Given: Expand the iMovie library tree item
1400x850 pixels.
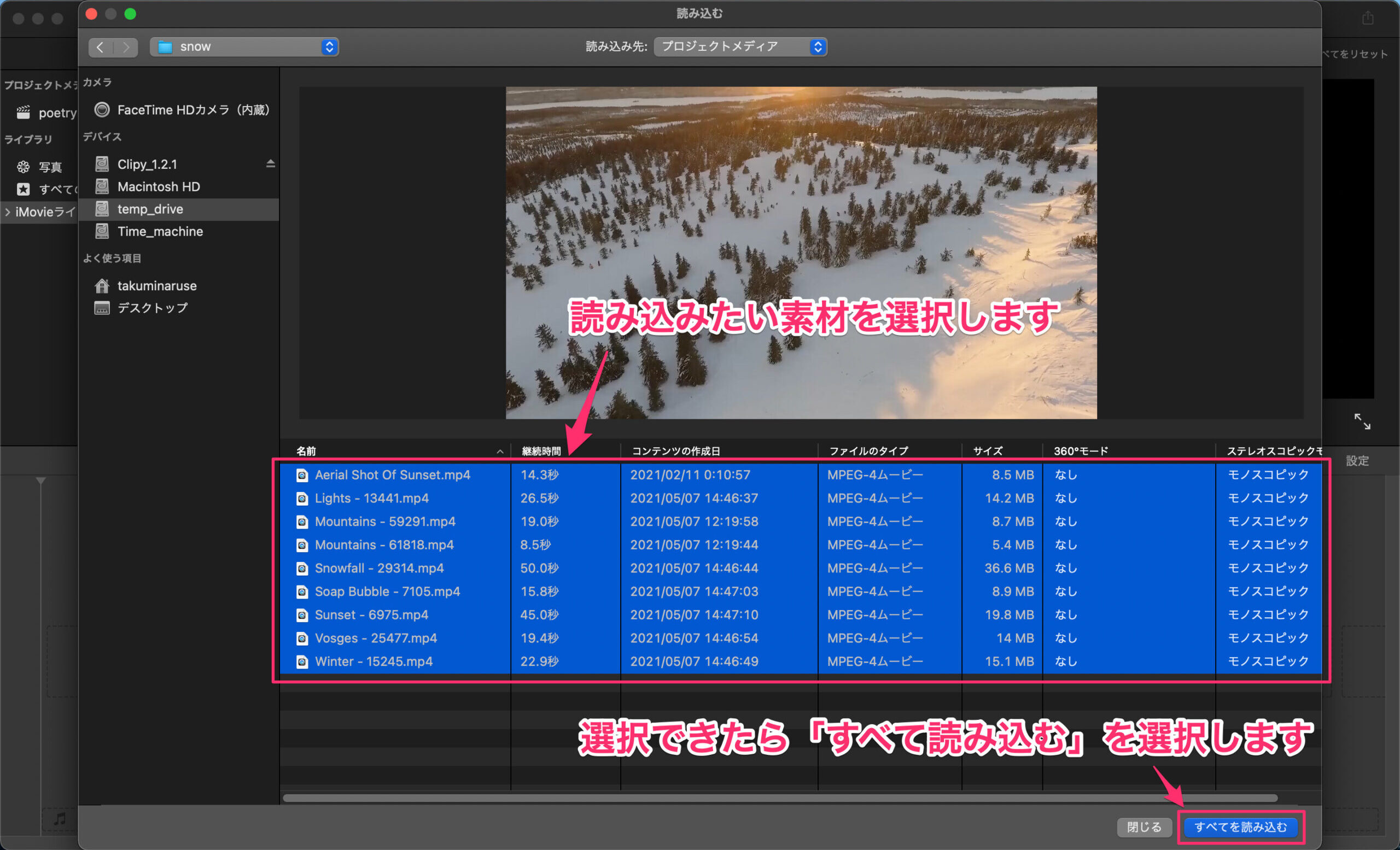Looking at the screenshot, I should [x=8, y=212].
